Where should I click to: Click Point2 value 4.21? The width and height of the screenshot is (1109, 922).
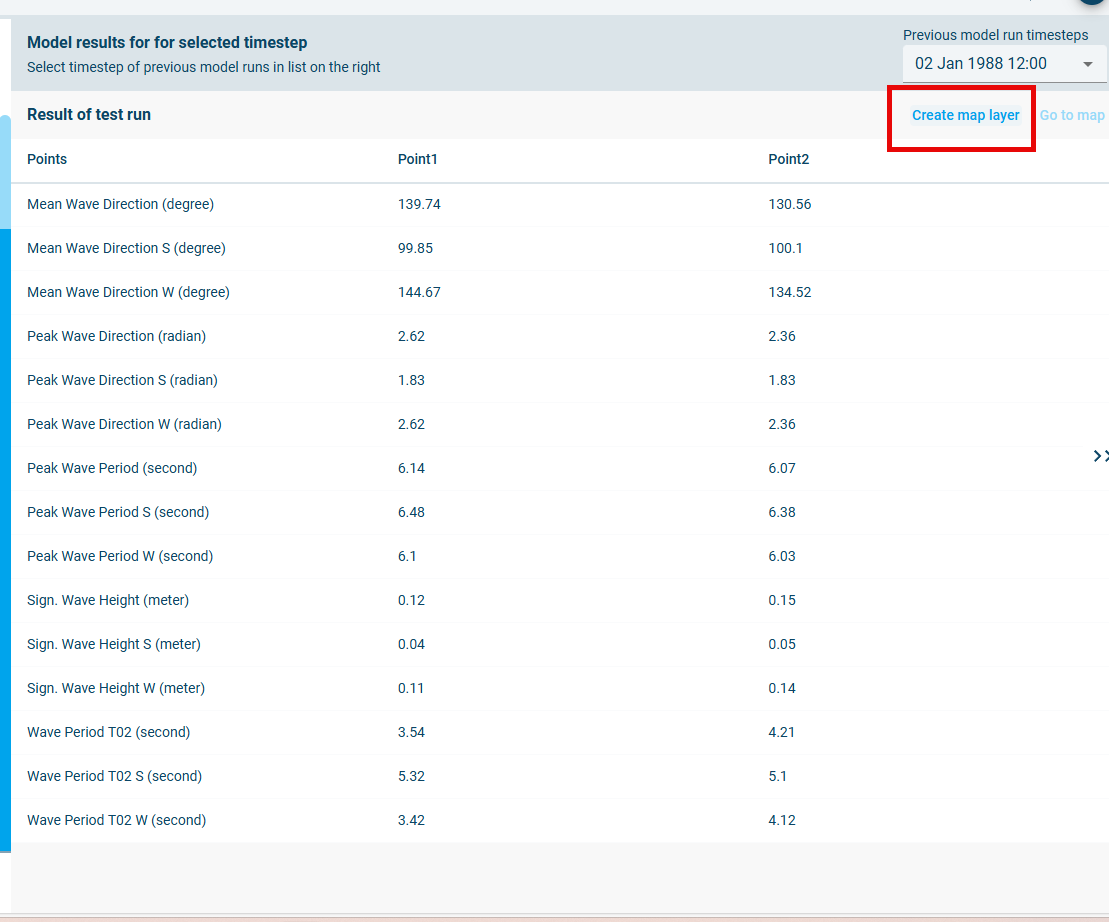click(x=782, y=733)
